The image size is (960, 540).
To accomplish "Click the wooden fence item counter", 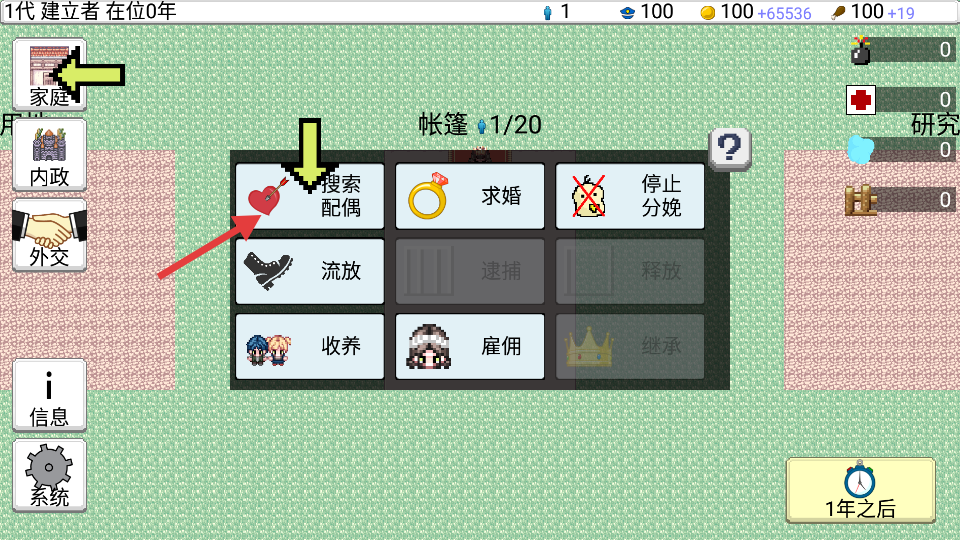I will click(900, 200).
